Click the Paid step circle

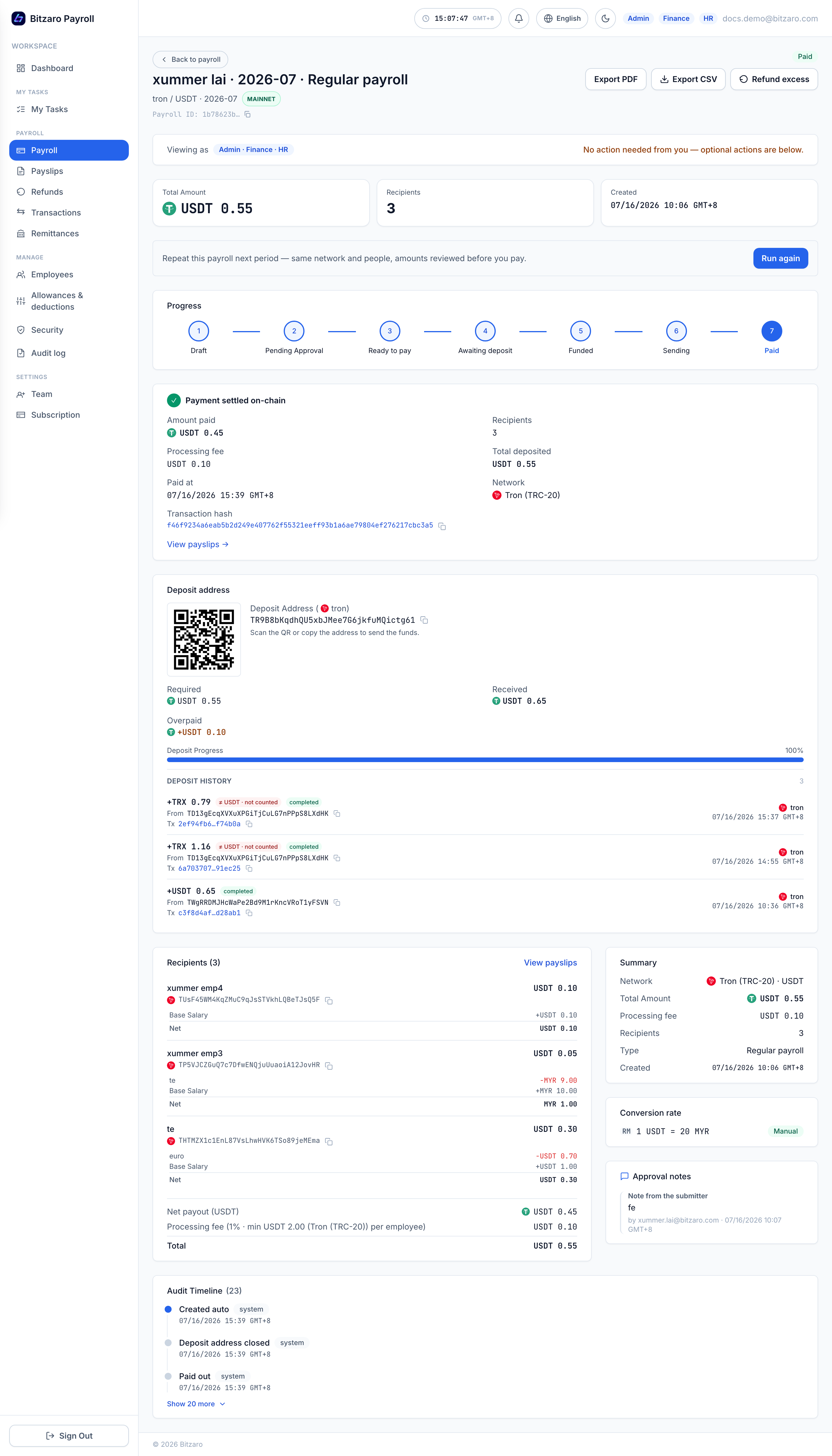(x=771, y=331)
